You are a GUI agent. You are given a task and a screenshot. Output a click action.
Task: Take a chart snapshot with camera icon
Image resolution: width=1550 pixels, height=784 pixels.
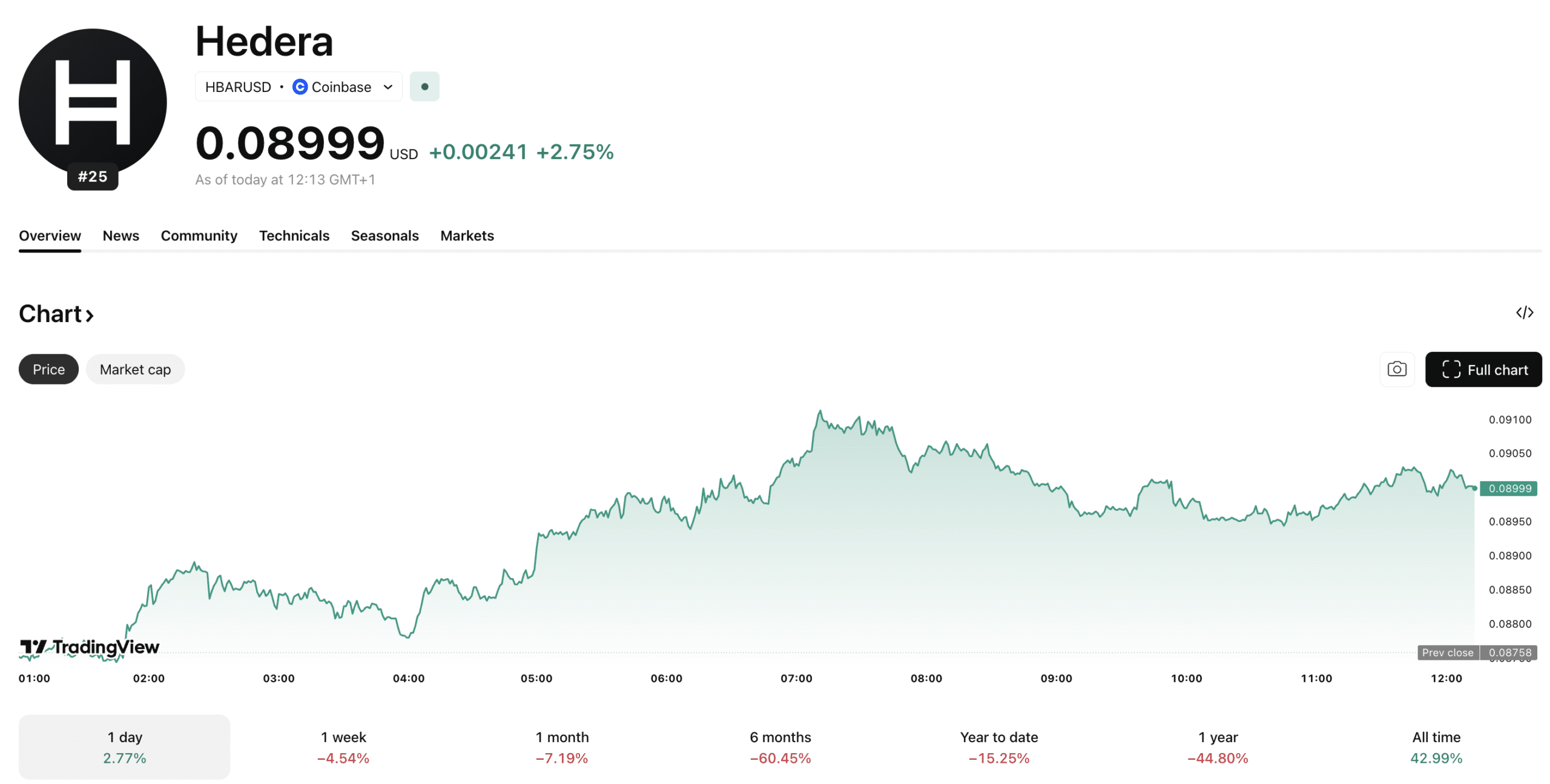click(x=1396, y=369)
